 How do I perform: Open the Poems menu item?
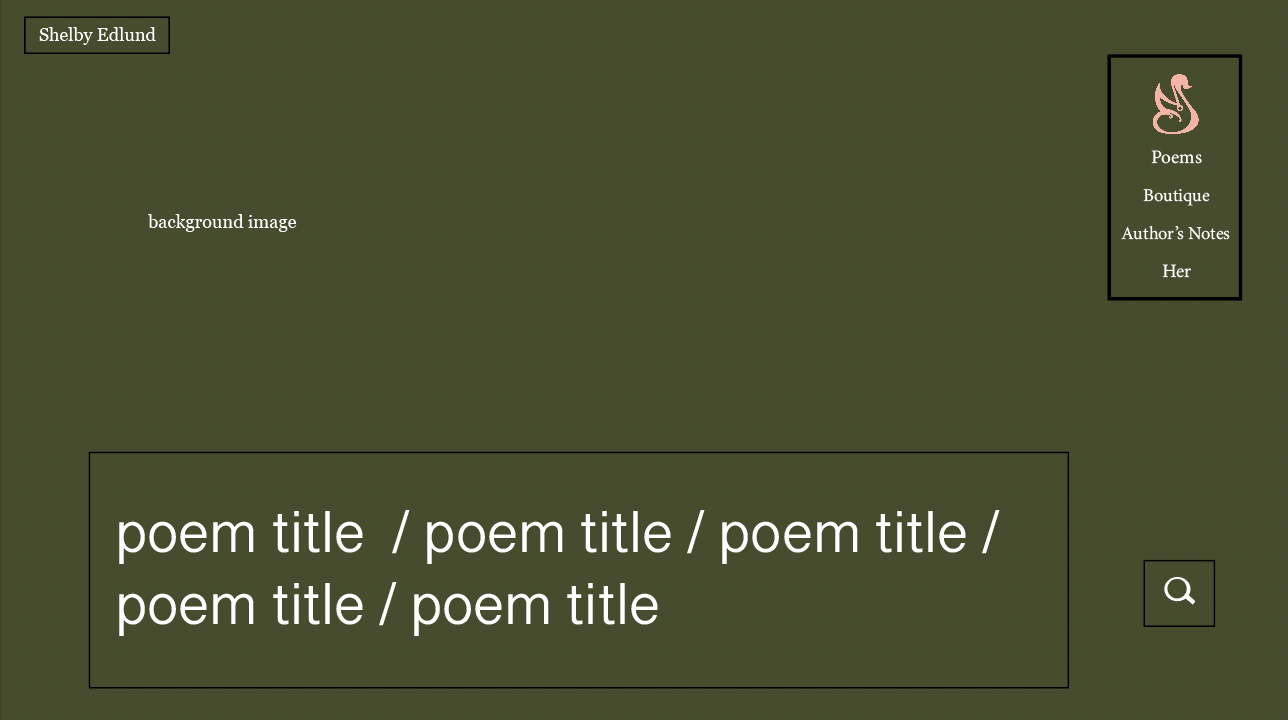pos(1176,157)
